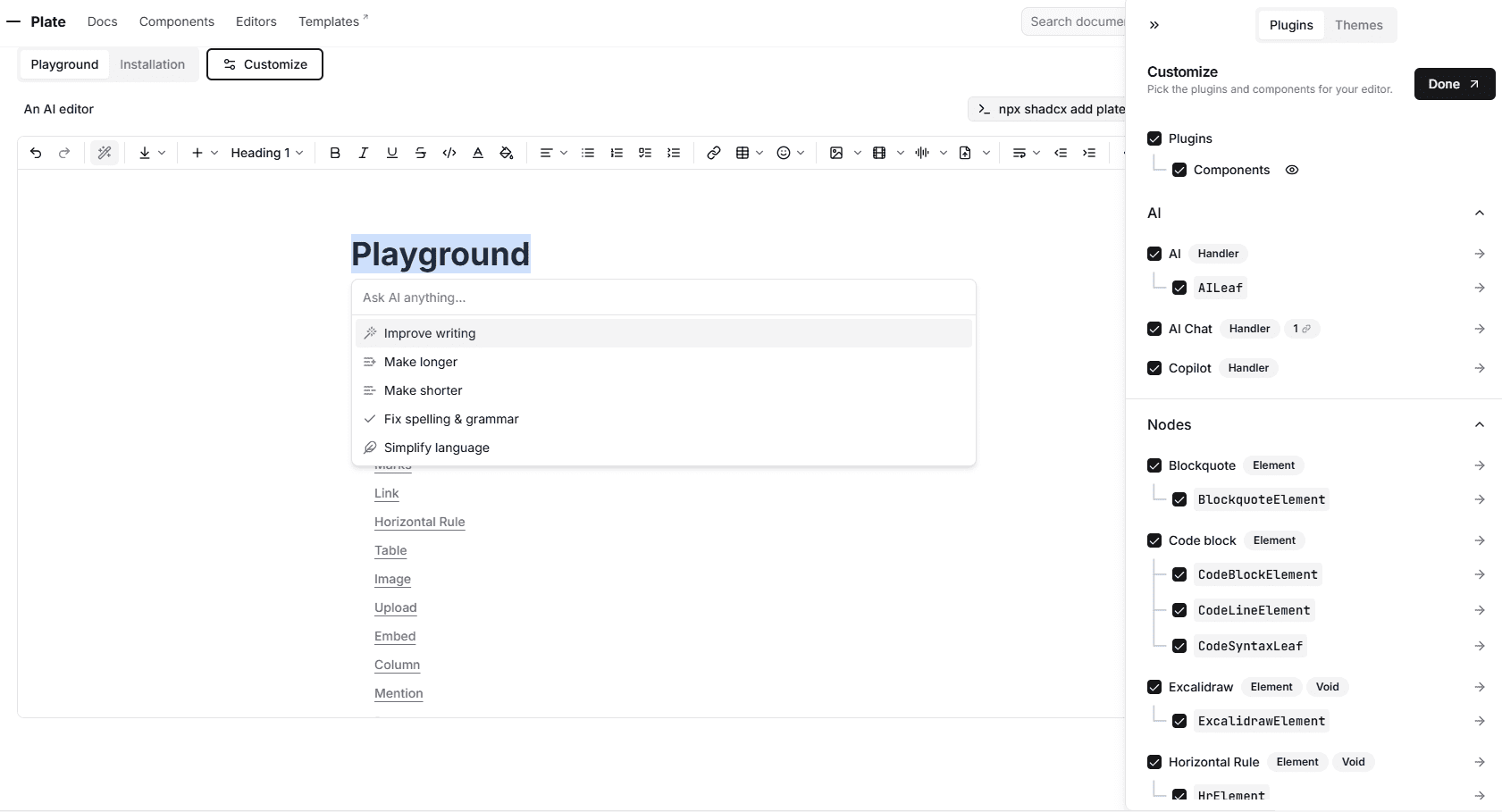Choose Make shorter from AI menu
Image resolution: width=1502 pixels, height=812 pixels.
(x=664, y=390)
